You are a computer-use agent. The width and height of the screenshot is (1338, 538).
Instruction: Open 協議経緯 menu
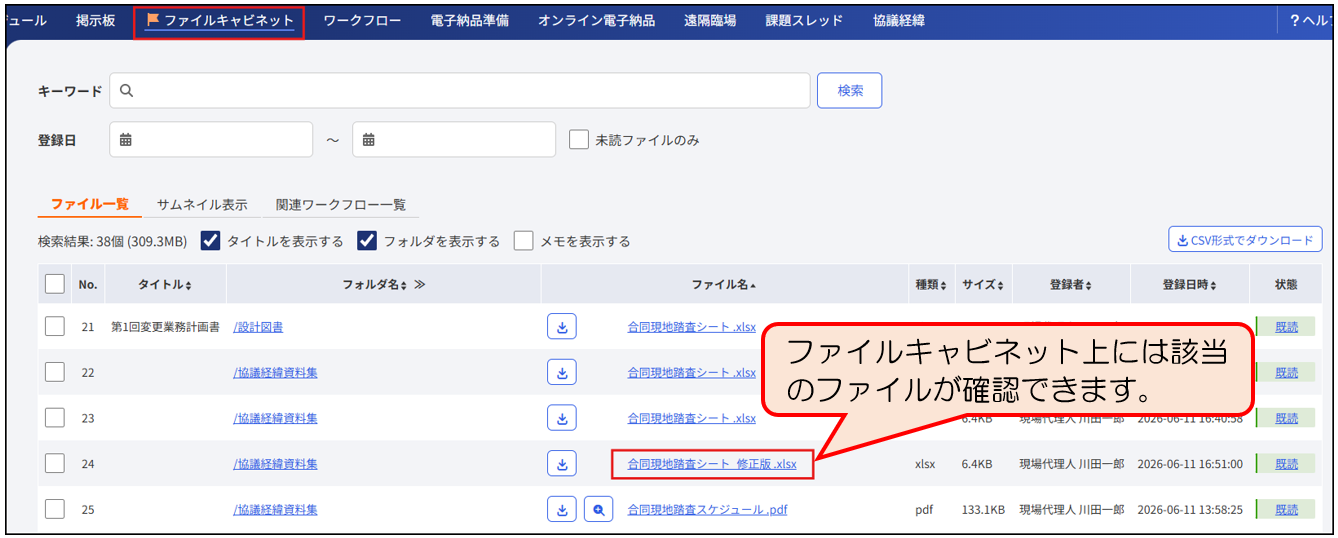click(x=899, y=20)
